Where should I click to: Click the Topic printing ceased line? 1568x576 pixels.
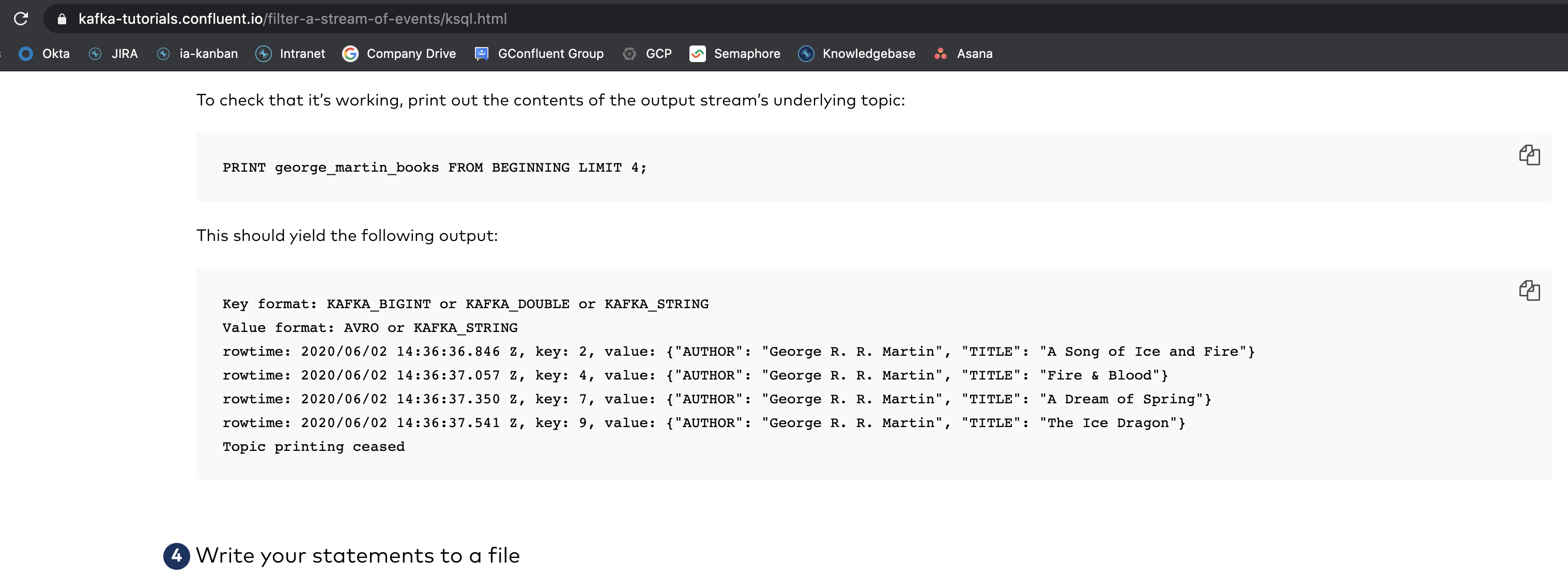coord(313,446)
